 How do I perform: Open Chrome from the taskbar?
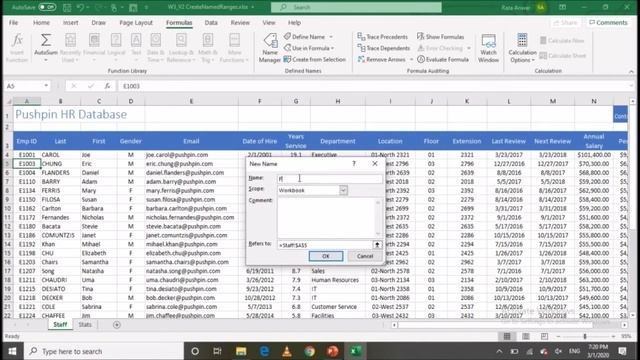coord(310,351)
